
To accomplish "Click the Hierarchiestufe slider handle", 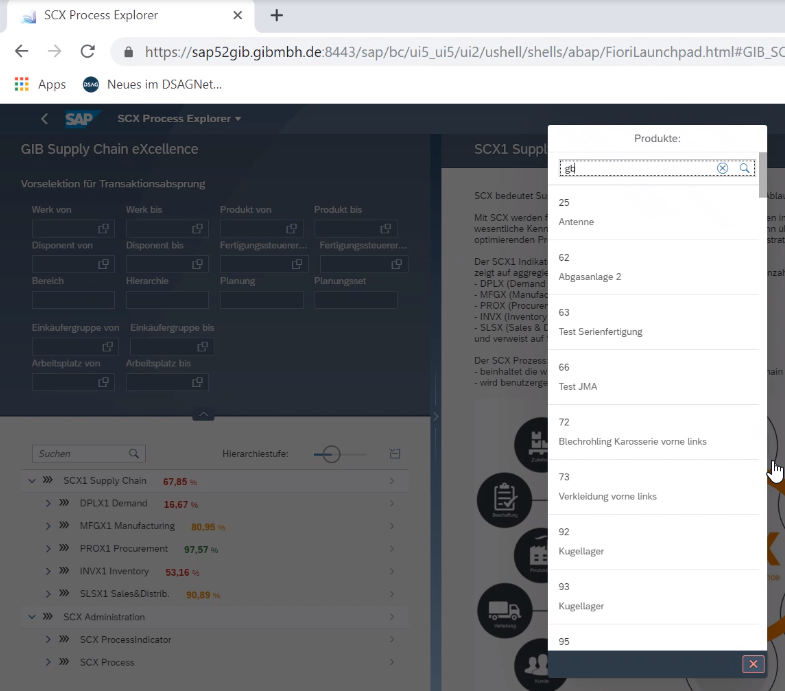I will pyautogui.click(x=331, y=454).
